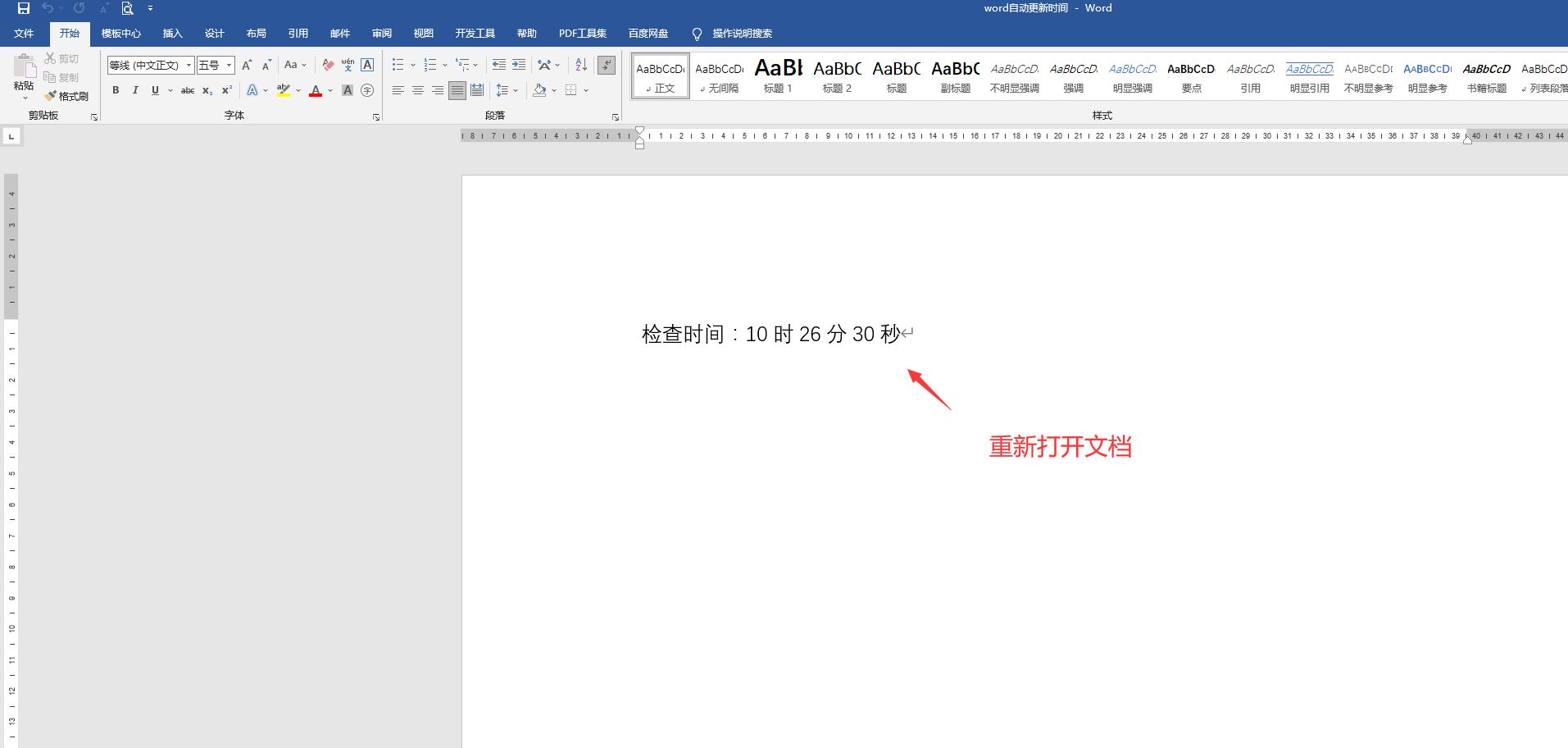1568x748 pixels.
Task: Open print preview from the quick access toolbar
Action: click(x=127, y=8)
